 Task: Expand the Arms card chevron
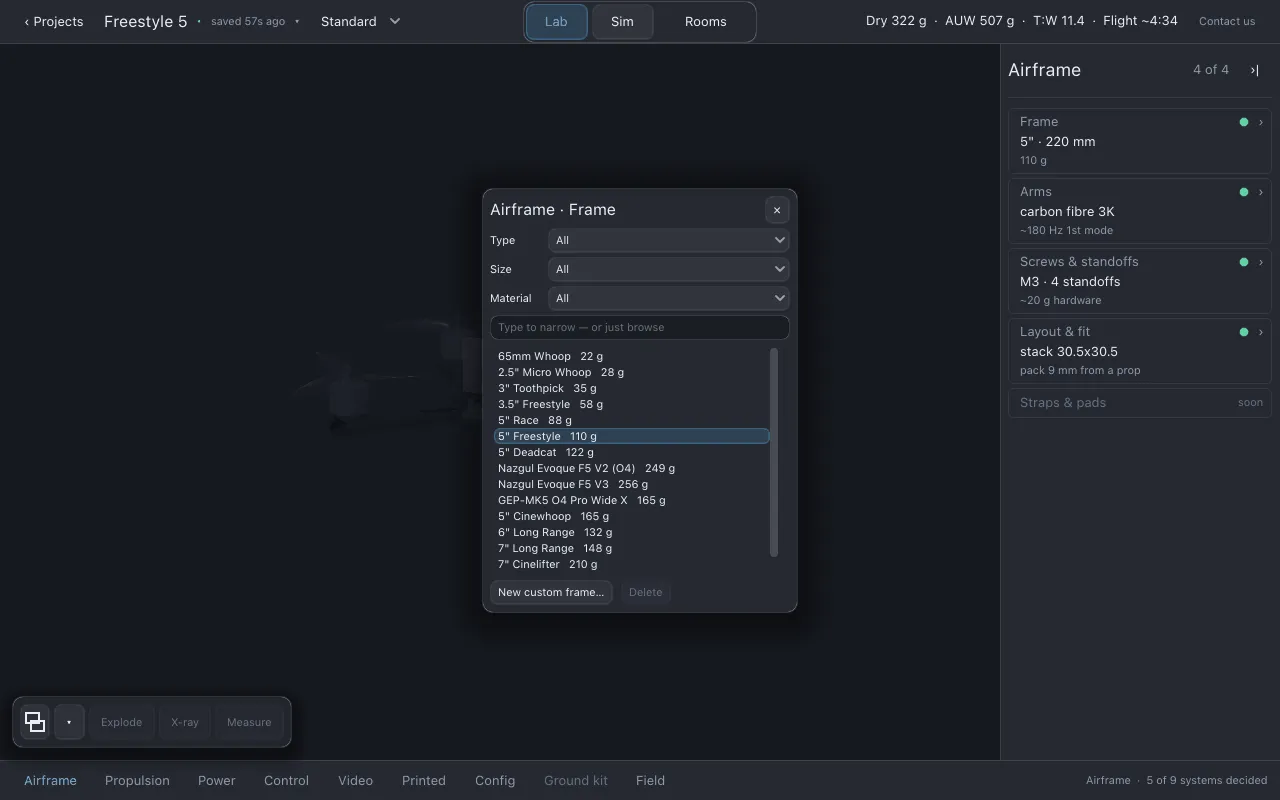point(1261,192)
